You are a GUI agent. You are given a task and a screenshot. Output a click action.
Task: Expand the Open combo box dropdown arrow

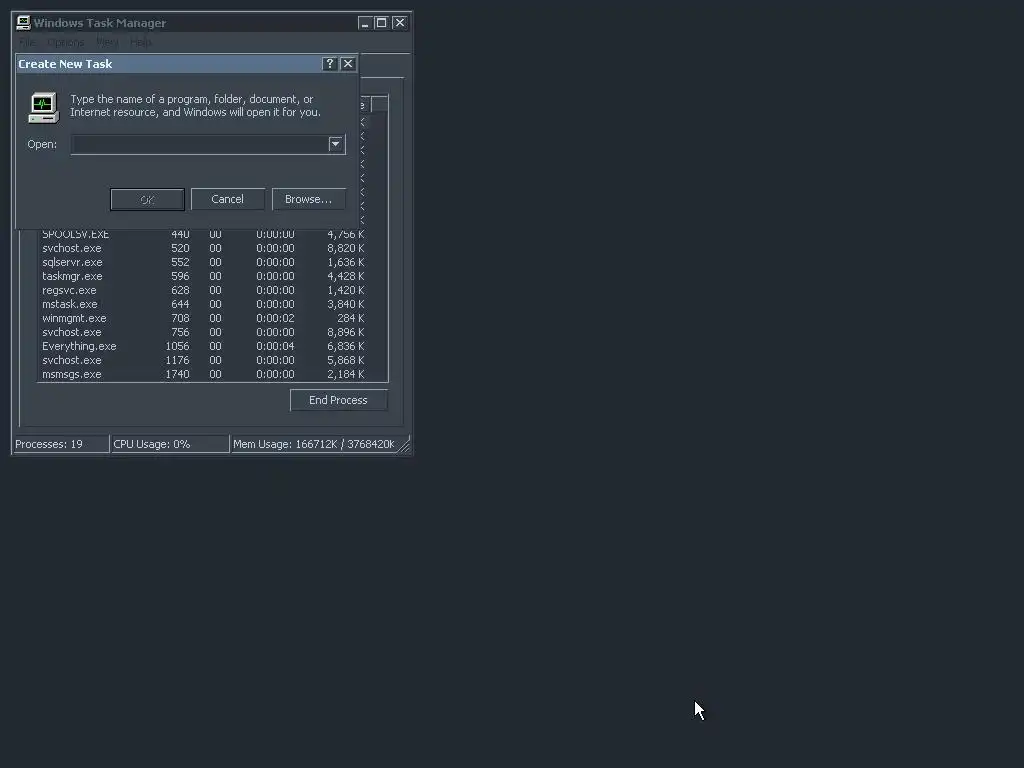(336, 144)
